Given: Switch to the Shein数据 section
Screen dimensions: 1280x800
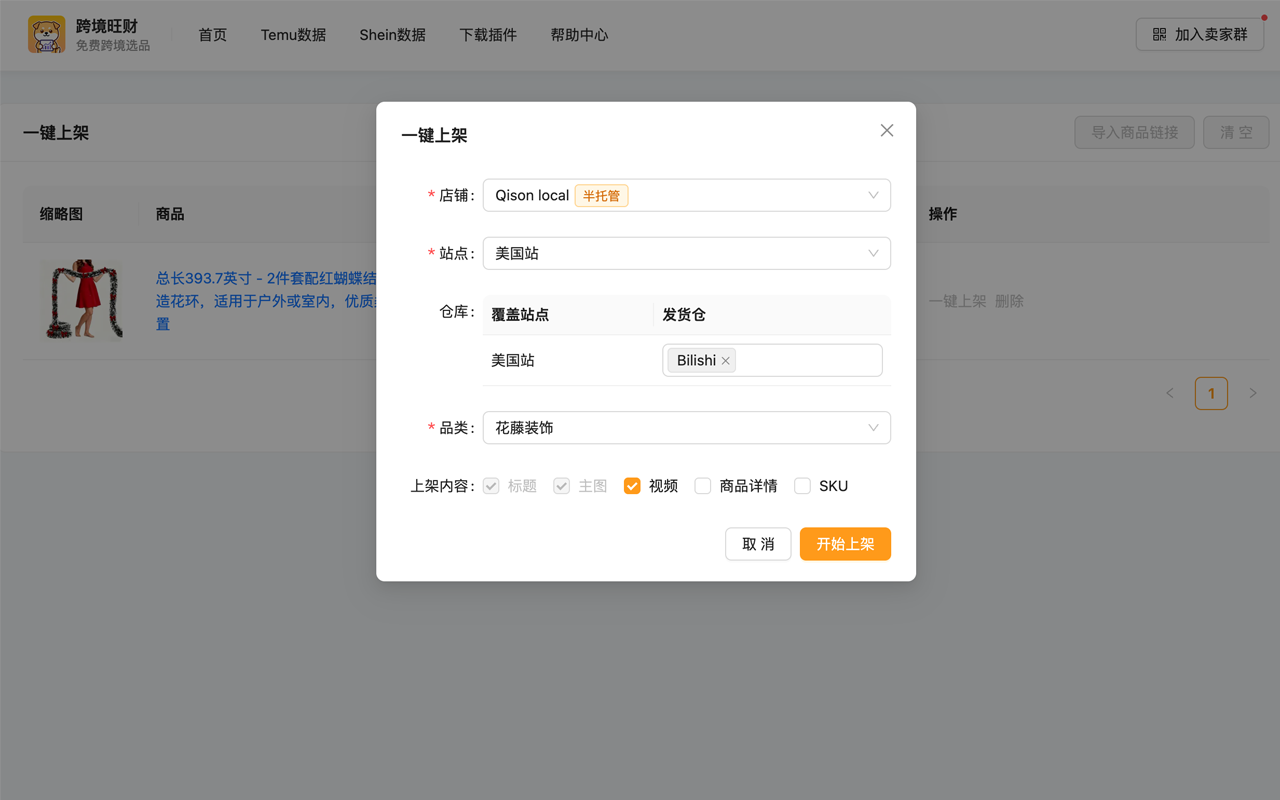Looking at the screenshot, I should (392, 34).
